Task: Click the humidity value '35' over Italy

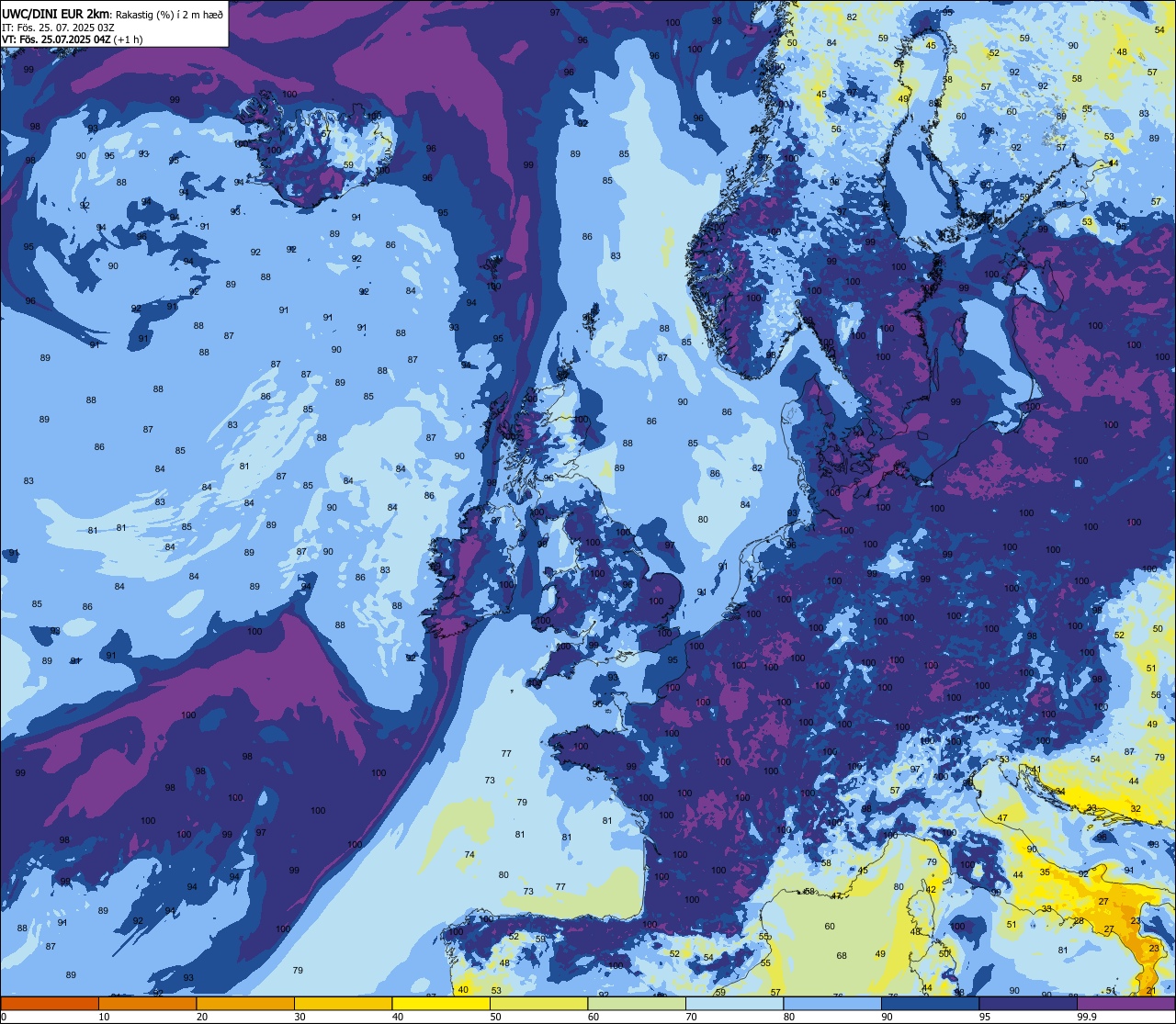Action: [x=1046, y=872]
